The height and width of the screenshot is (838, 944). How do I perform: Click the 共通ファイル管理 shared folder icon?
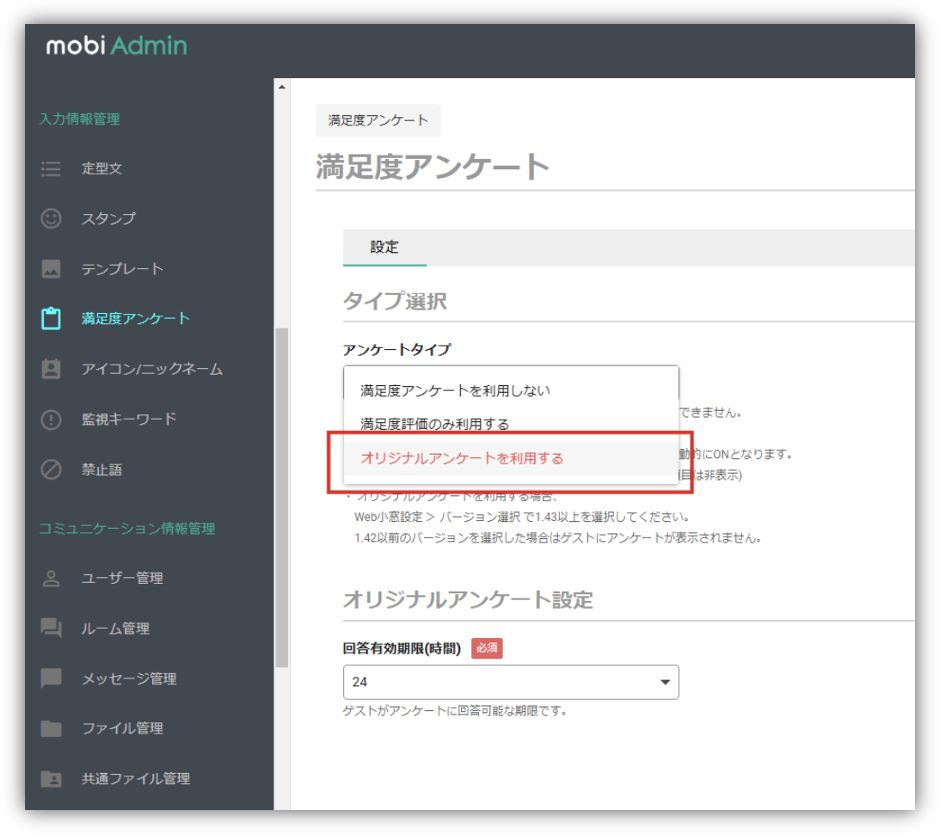[51, 779]
